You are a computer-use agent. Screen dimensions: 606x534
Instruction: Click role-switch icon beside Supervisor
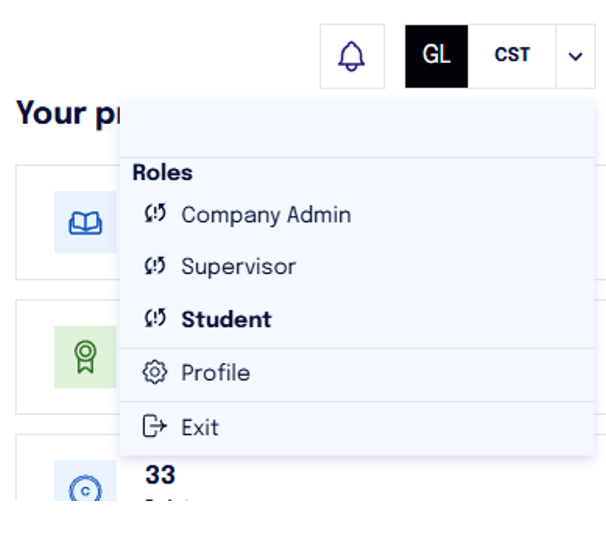click(x=155, y=266)
